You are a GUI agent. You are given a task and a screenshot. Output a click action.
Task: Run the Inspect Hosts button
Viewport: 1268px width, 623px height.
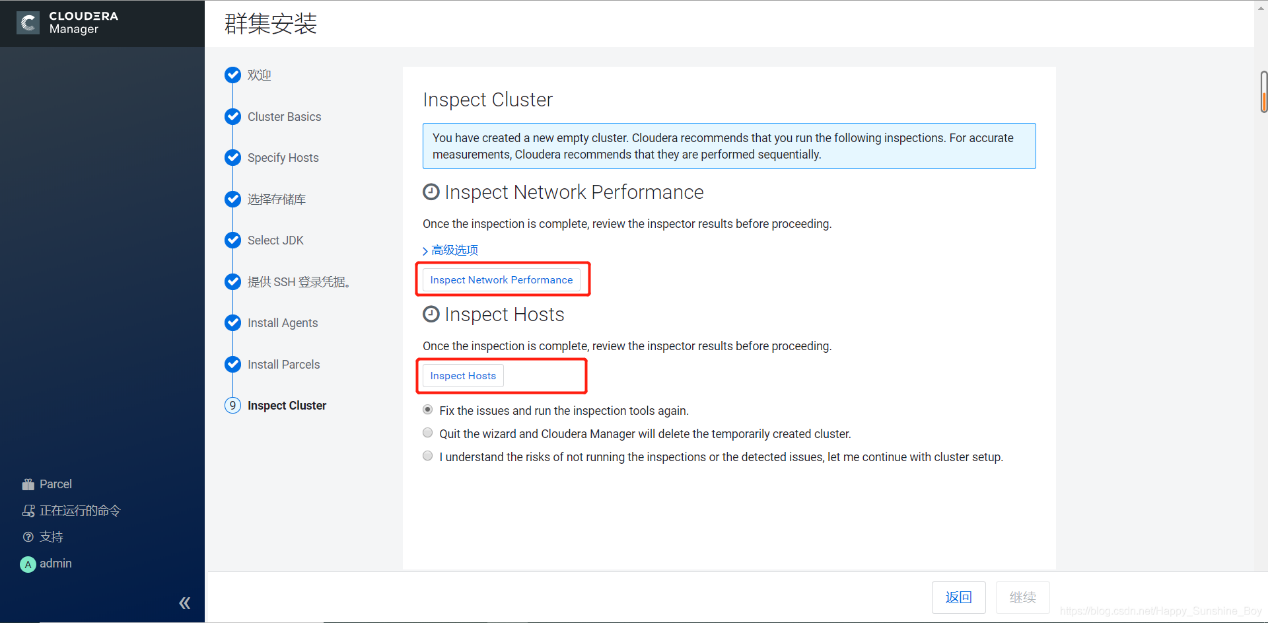pos(463,376)
